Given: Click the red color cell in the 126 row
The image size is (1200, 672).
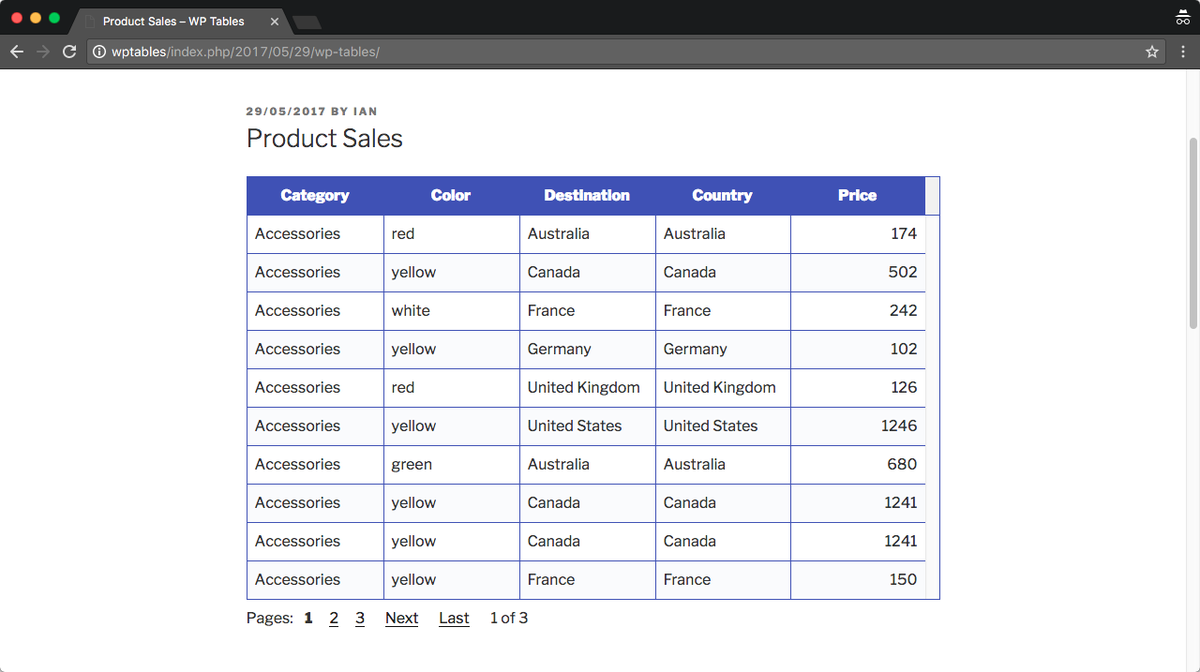Looking at the screenshot, I should (x=451, y=388).
